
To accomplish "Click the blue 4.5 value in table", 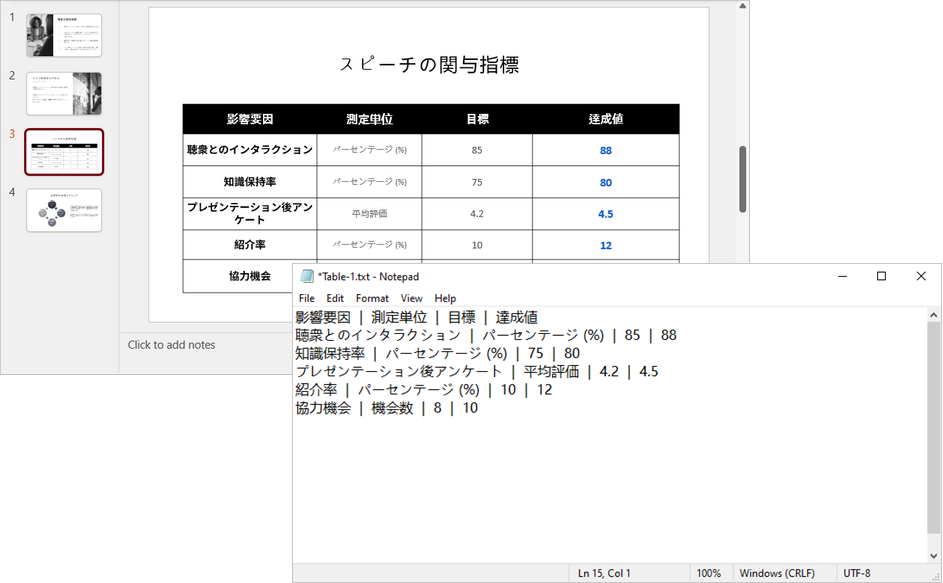I will point(606,214).
